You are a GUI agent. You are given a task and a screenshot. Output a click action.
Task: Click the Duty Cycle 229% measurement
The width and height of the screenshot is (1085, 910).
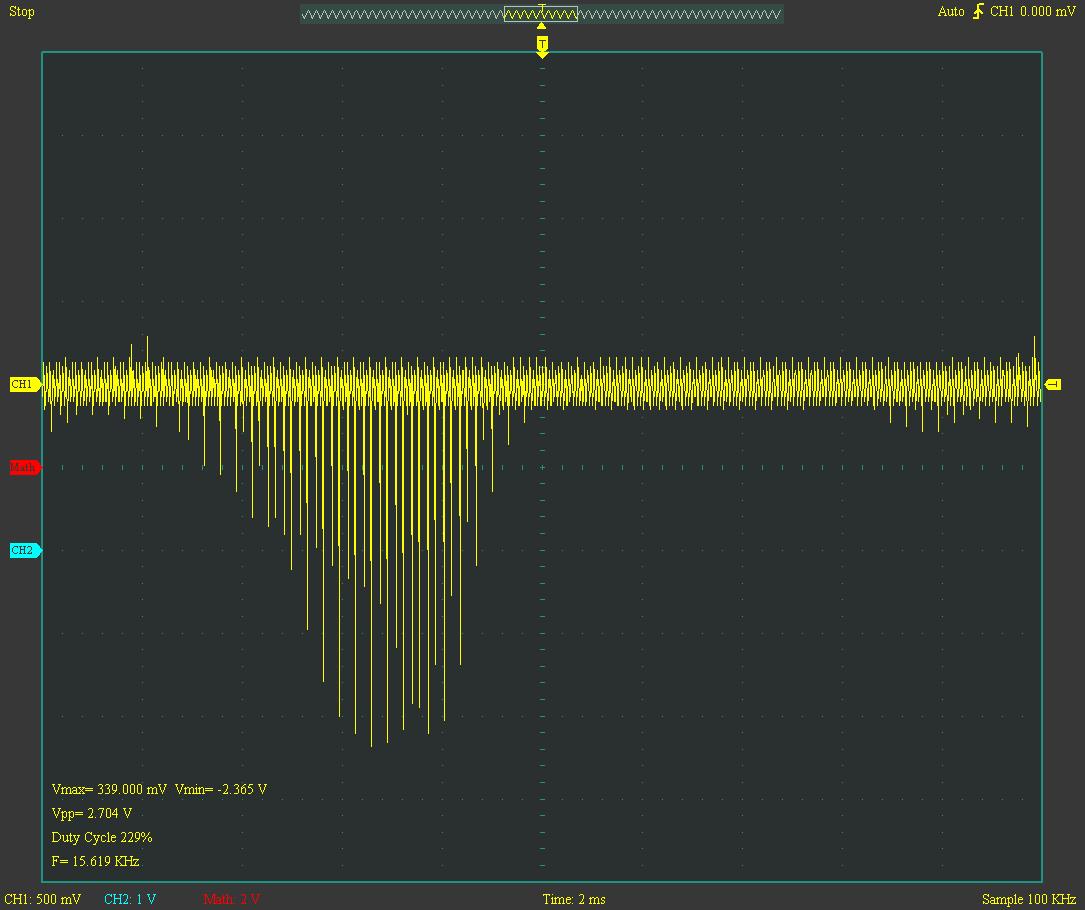[102, 837]
